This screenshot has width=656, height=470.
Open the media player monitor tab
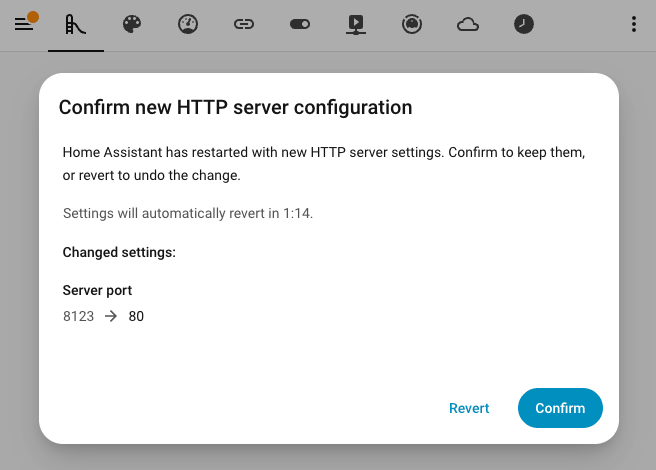pyautogui.click(x=356, y=24)
